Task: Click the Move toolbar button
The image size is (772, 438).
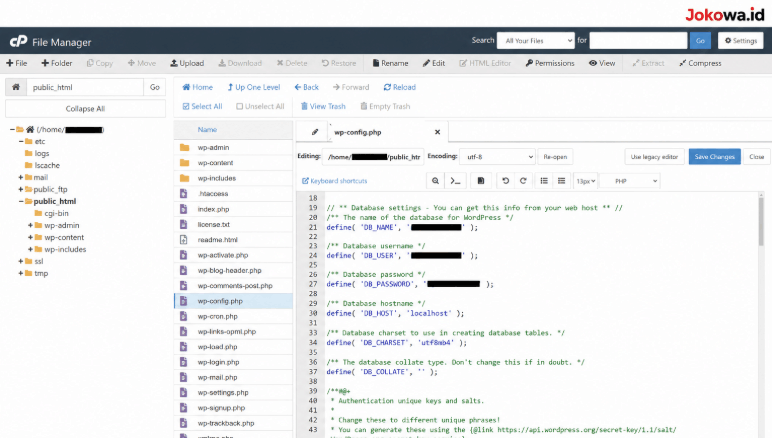Action: click(x=141, y=63)
